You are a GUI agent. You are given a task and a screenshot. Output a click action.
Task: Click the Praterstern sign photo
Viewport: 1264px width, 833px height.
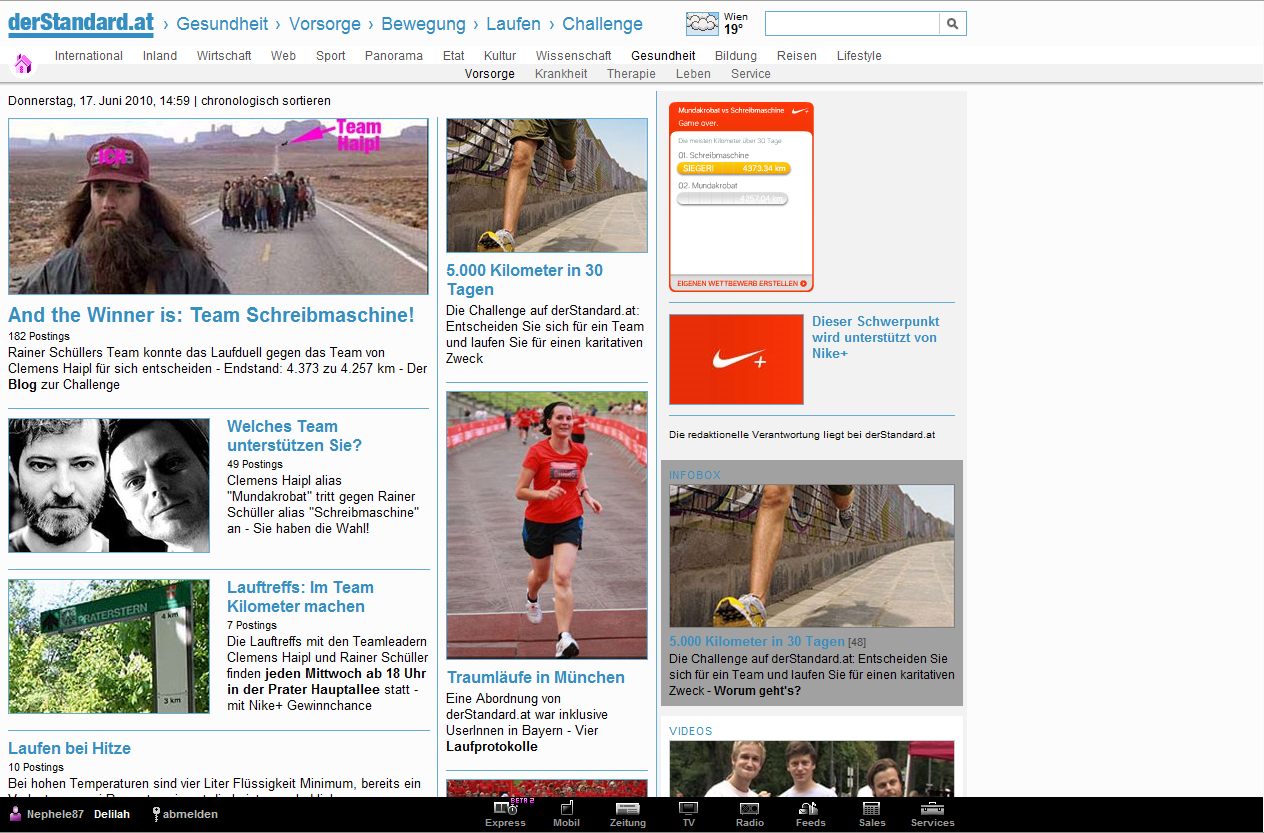point(109,646)
